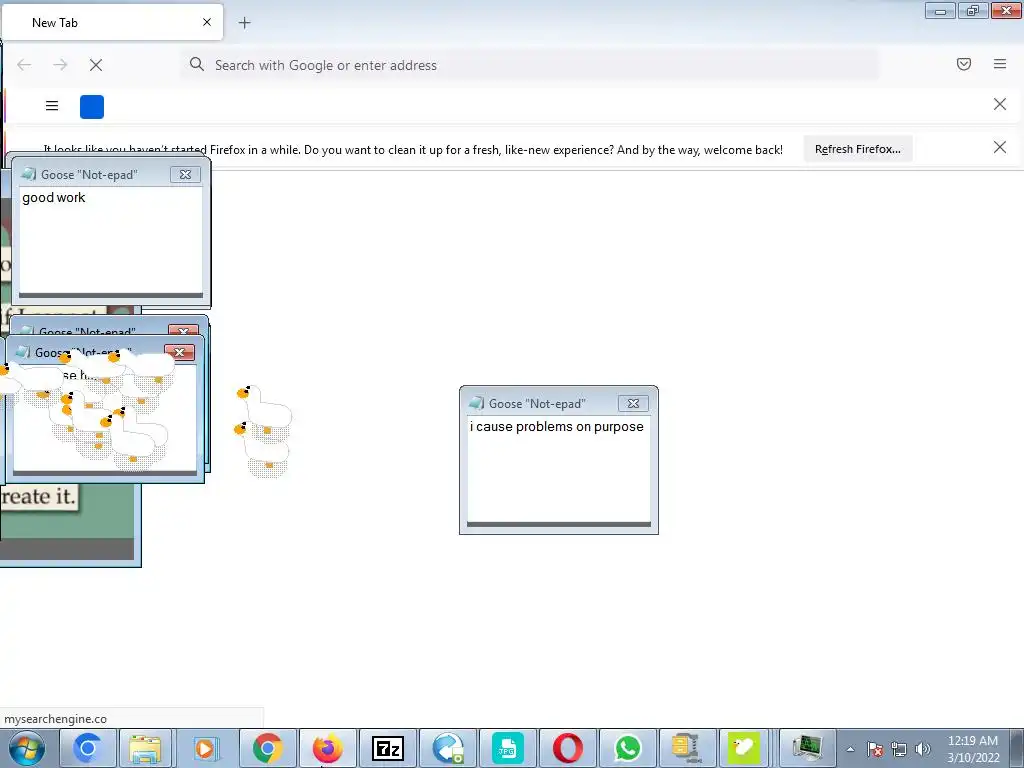The height and width of the screenshot is (768, 1024).
Task: Open WhatsApp from the taskbar
Action: point(628,748)
